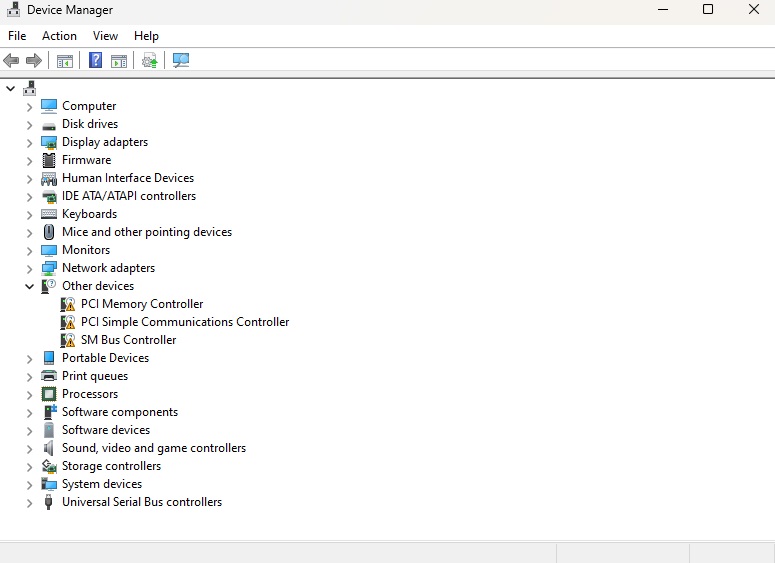Select Sound, video and game controllers

(x=153, y=448)
